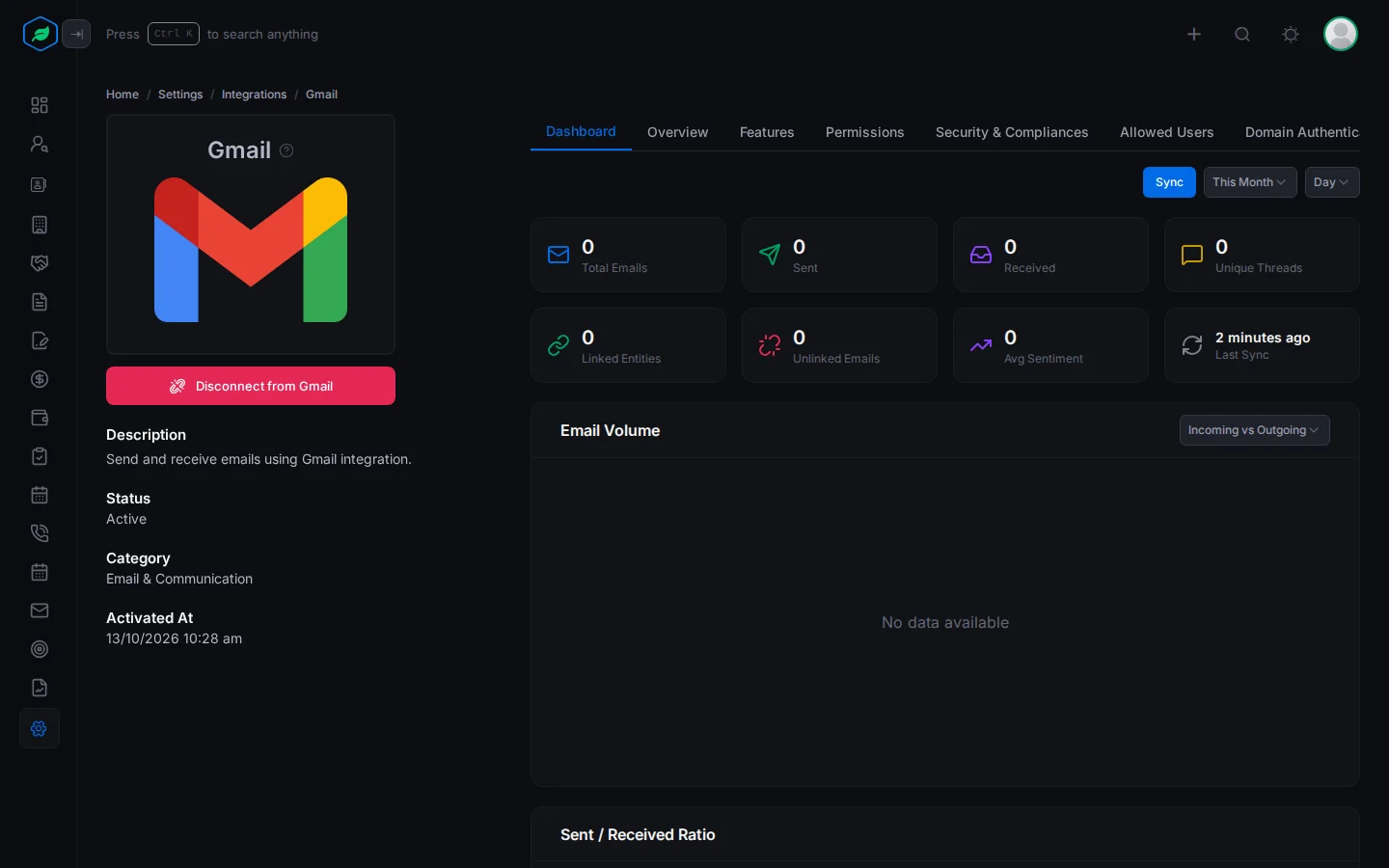Screen dimensions: 1389x868
Task: Open the chart report file icon
Action: (x=40, y=688)
